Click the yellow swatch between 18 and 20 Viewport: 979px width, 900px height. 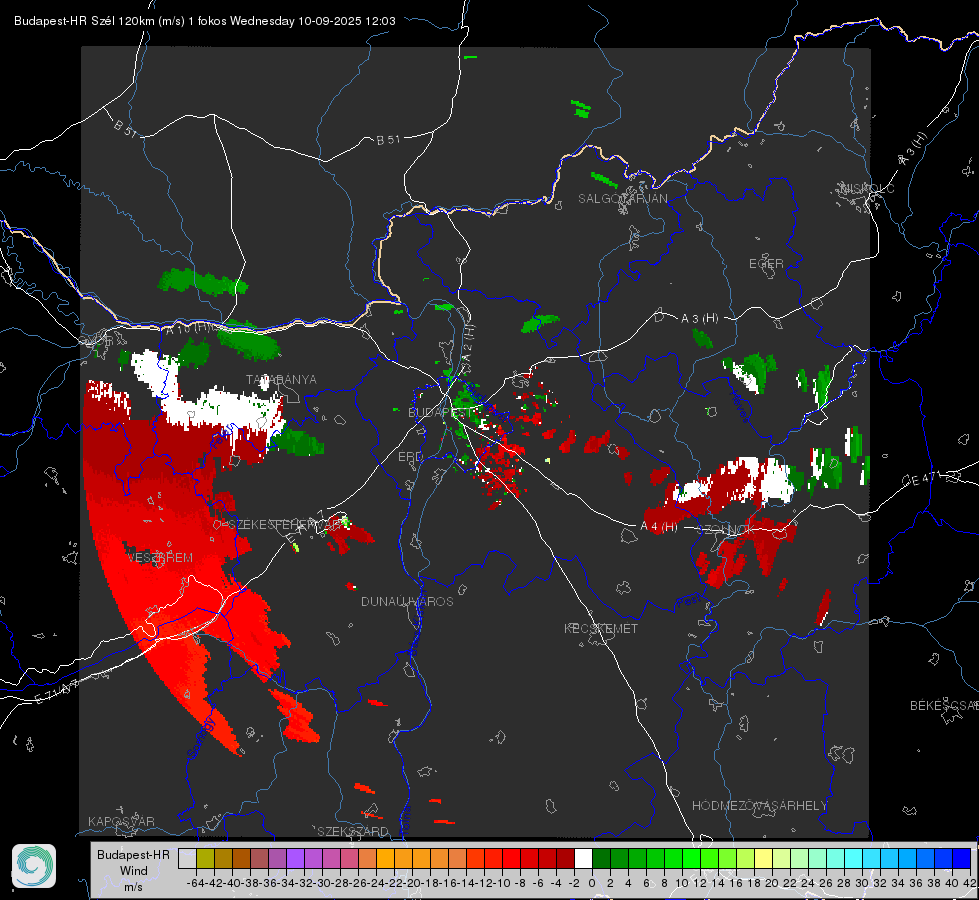click(763, 859)
